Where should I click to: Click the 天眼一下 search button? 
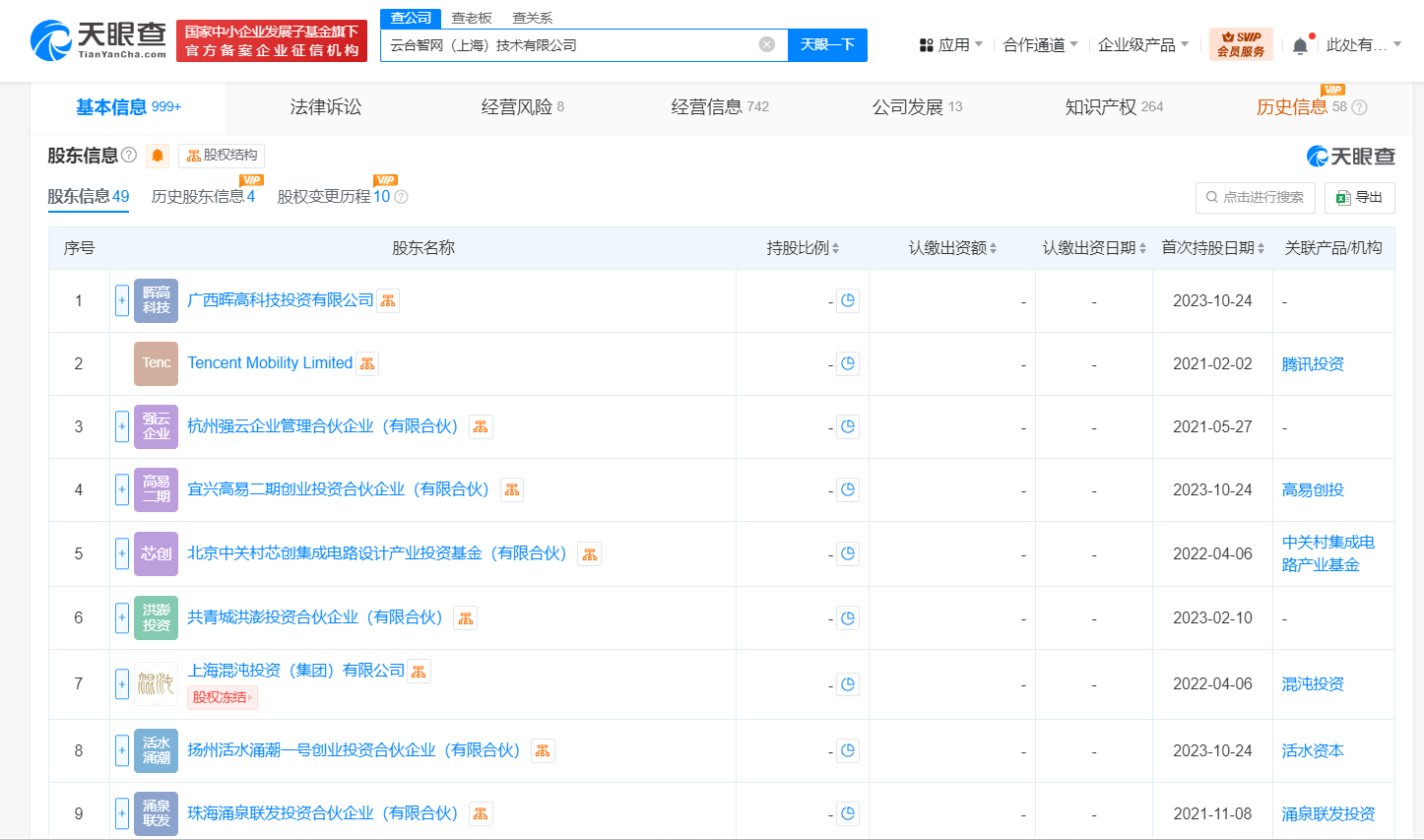[827, 45]
